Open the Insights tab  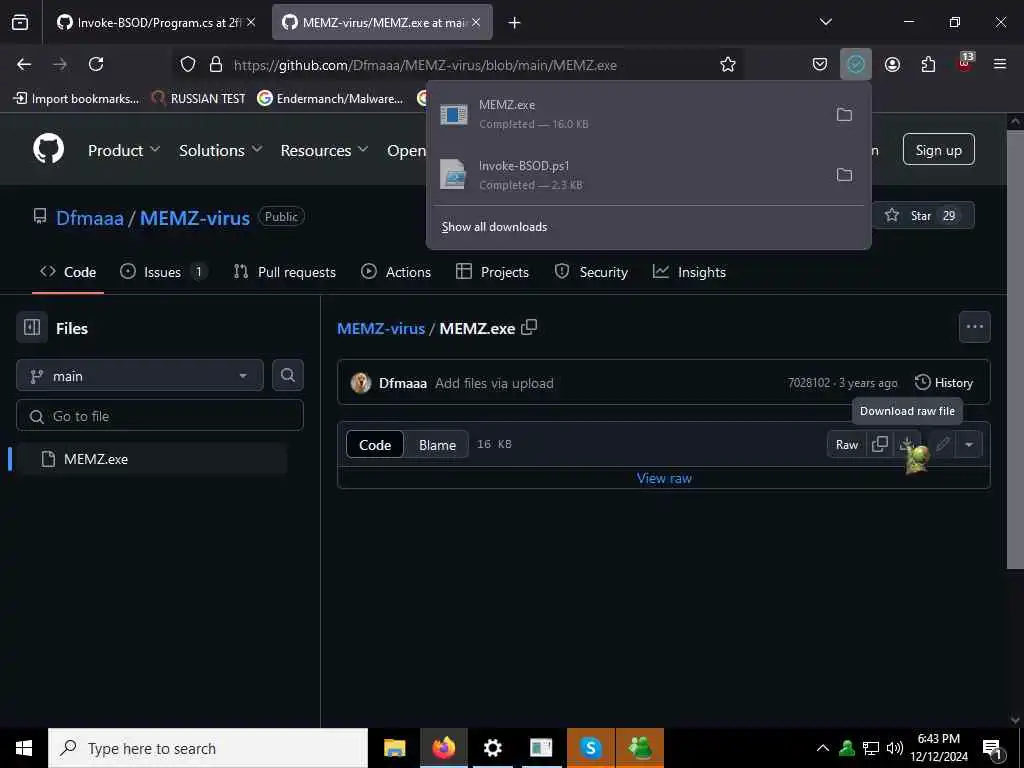(x=690, y=272)
